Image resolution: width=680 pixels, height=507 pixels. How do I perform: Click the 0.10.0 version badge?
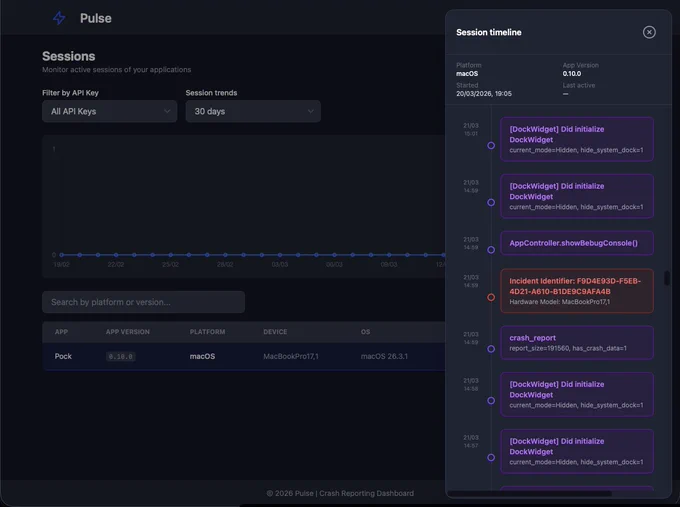121,357
